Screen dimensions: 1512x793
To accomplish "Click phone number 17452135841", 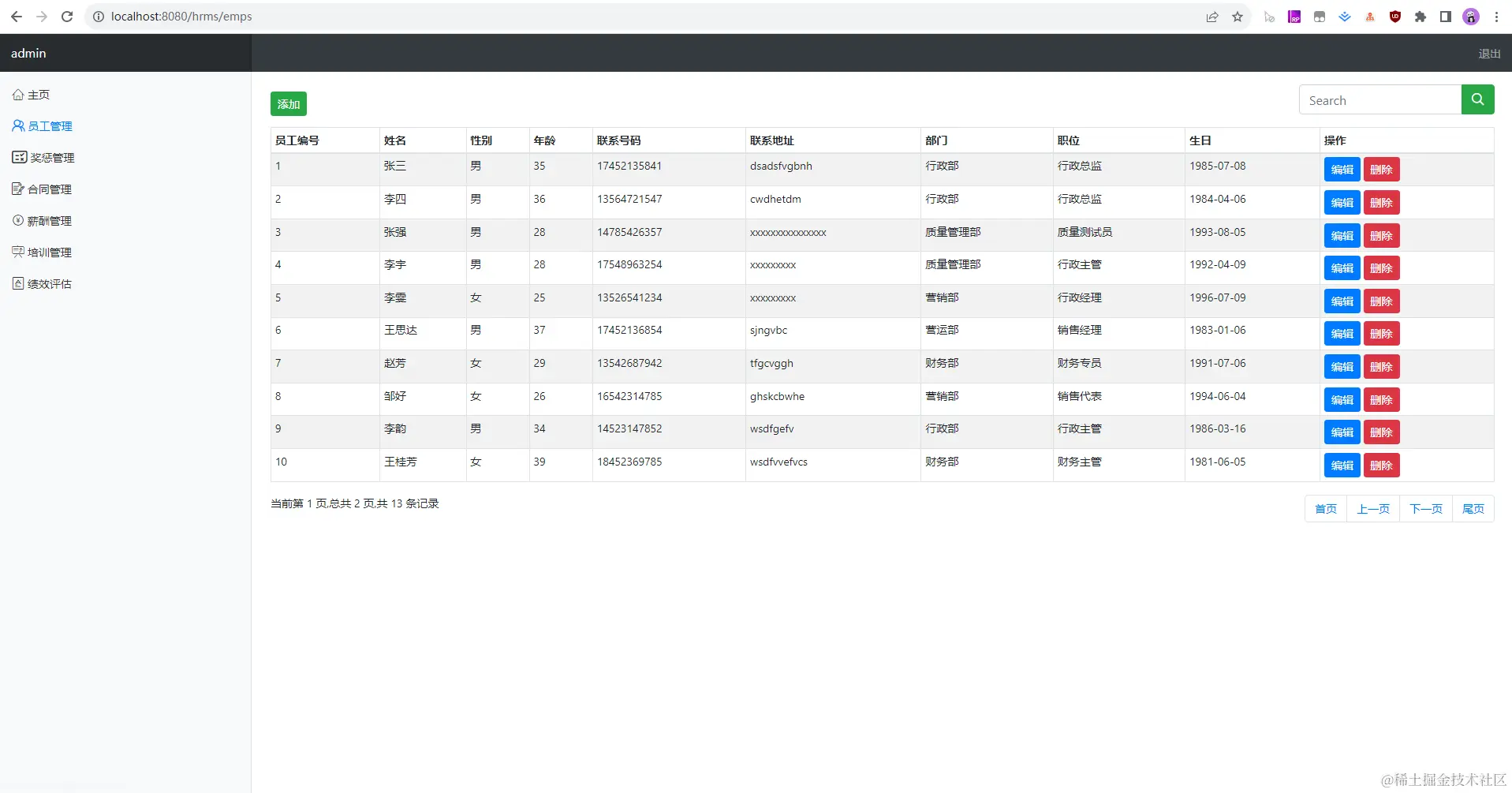I will [629, 166].
